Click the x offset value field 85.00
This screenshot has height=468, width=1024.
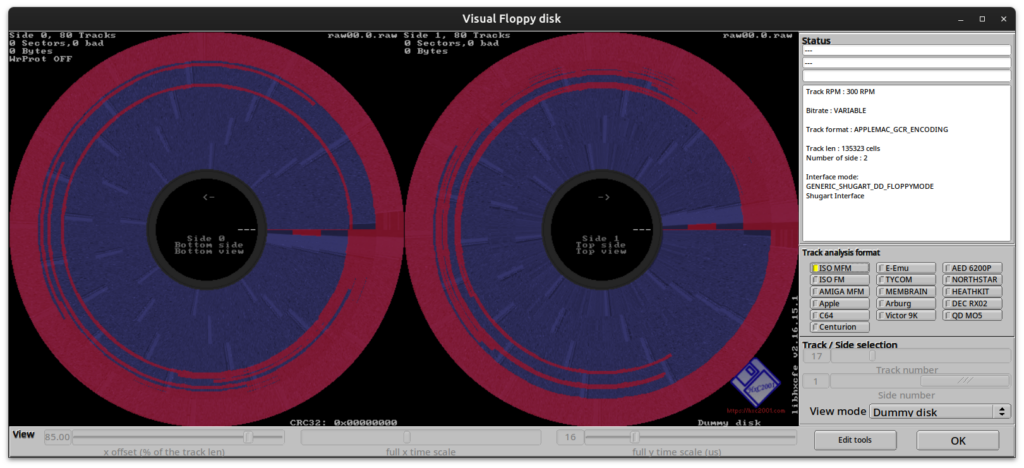(x=57, y=437)
